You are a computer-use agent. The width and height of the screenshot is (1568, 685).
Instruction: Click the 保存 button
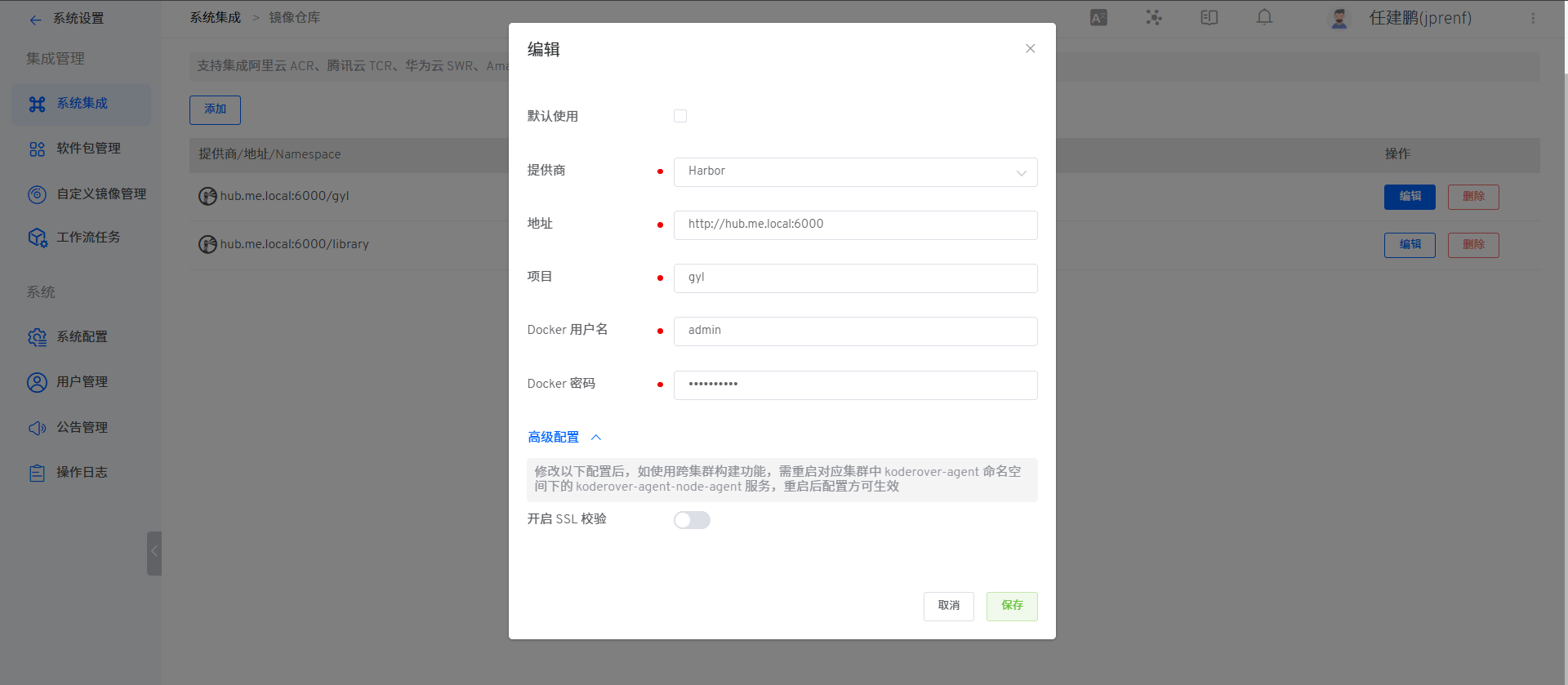[1012, 606]
